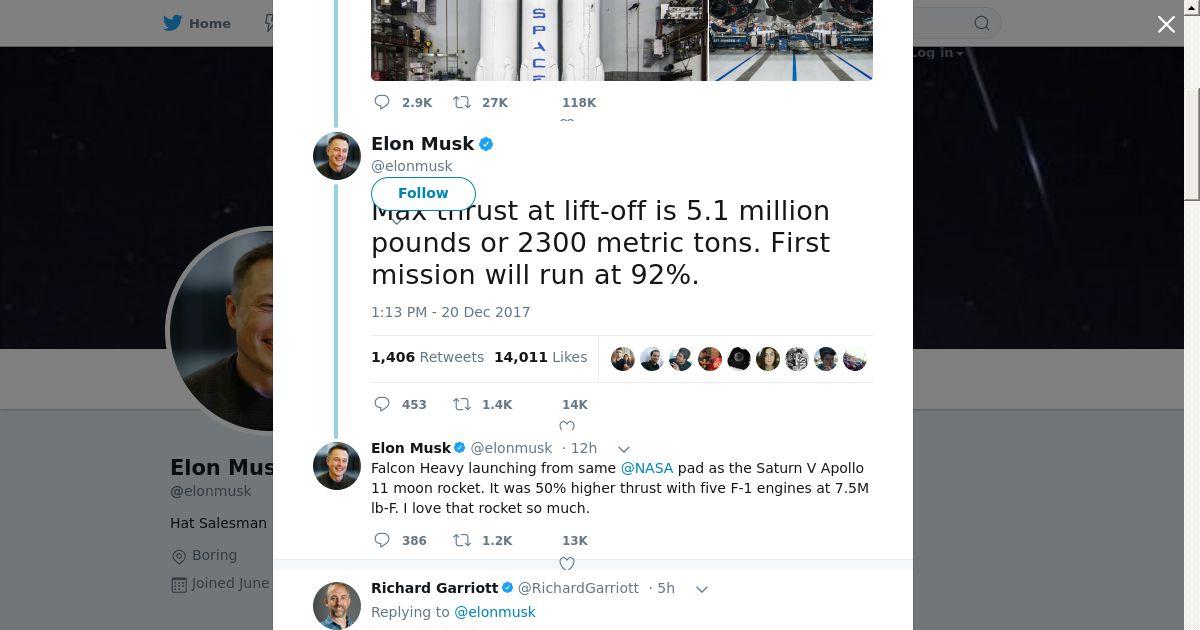Reply to the Saturn V tweet
The image size is (1200, 630).
click(382, 540)
